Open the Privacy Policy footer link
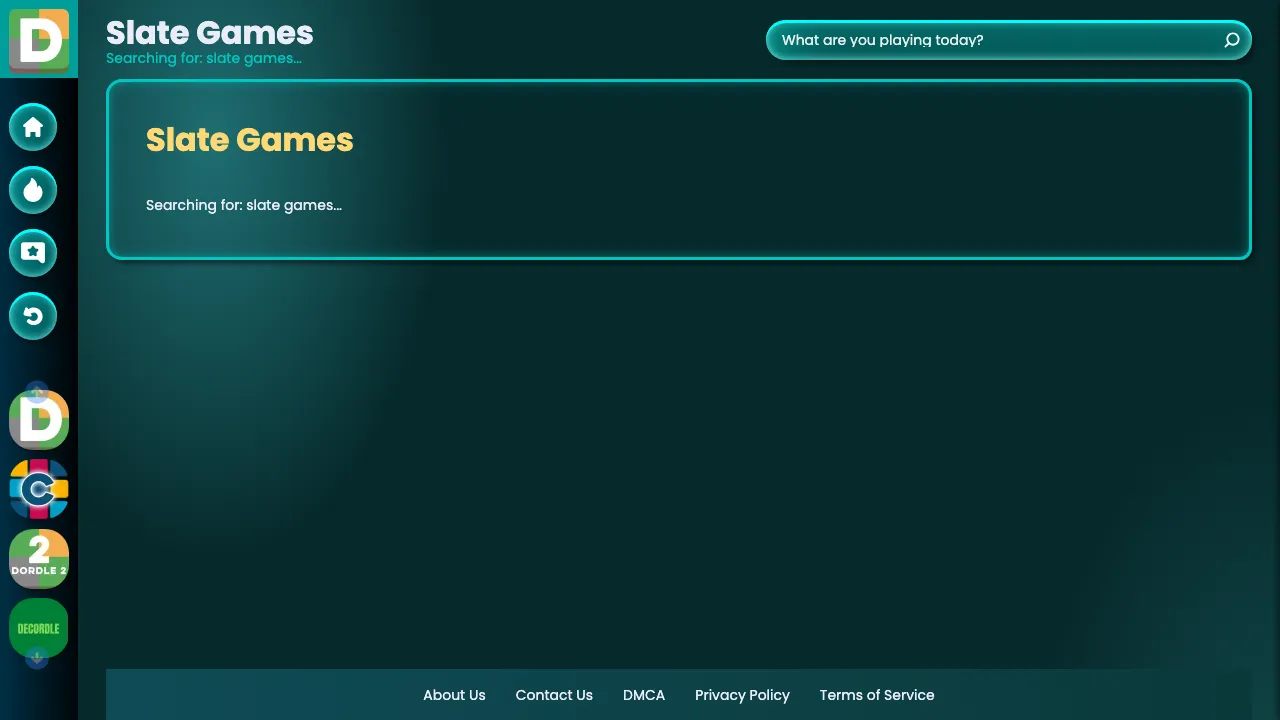Image resolution: width=1280 pixels, height=720 pixels. (742, 695)
